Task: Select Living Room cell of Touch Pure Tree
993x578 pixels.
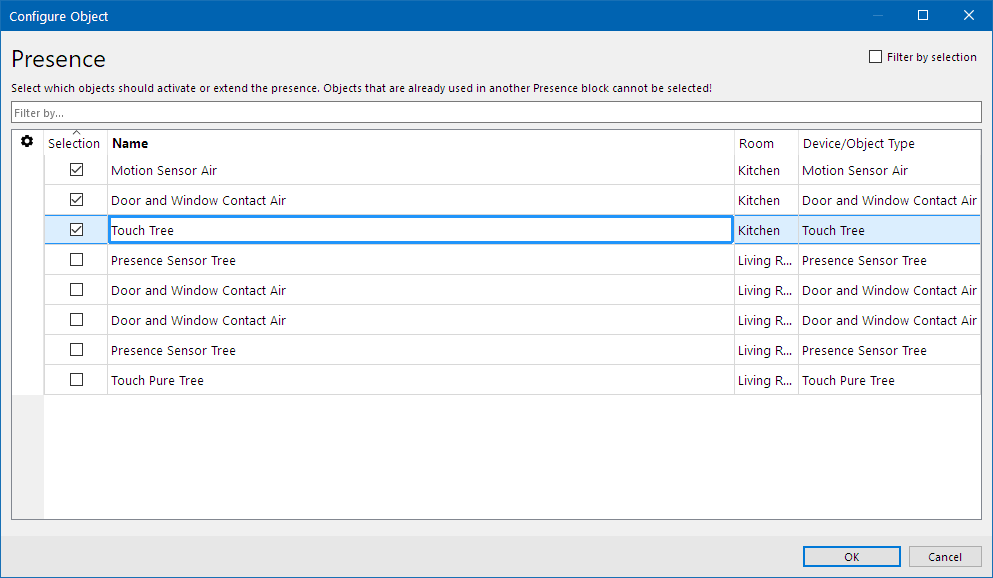Action: (x=766, y=380)
